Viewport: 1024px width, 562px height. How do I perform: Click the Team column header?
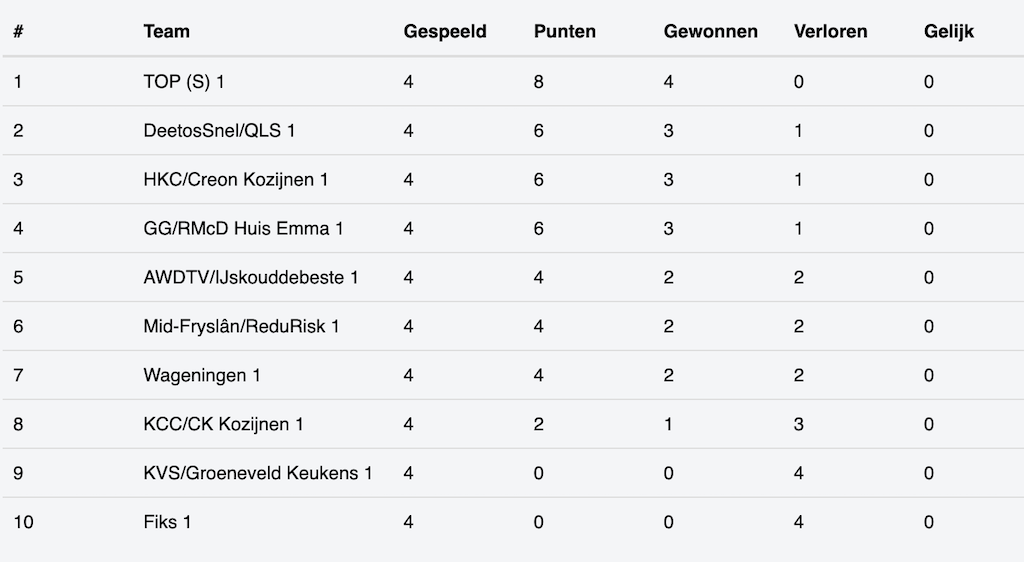click(x=166, y=31)
